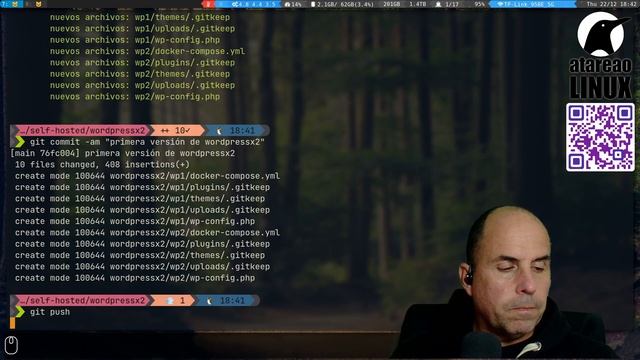Viewport: 640px width, 360px height.
Task: Click the path segment above the git push command
Action: pos(82,300)
